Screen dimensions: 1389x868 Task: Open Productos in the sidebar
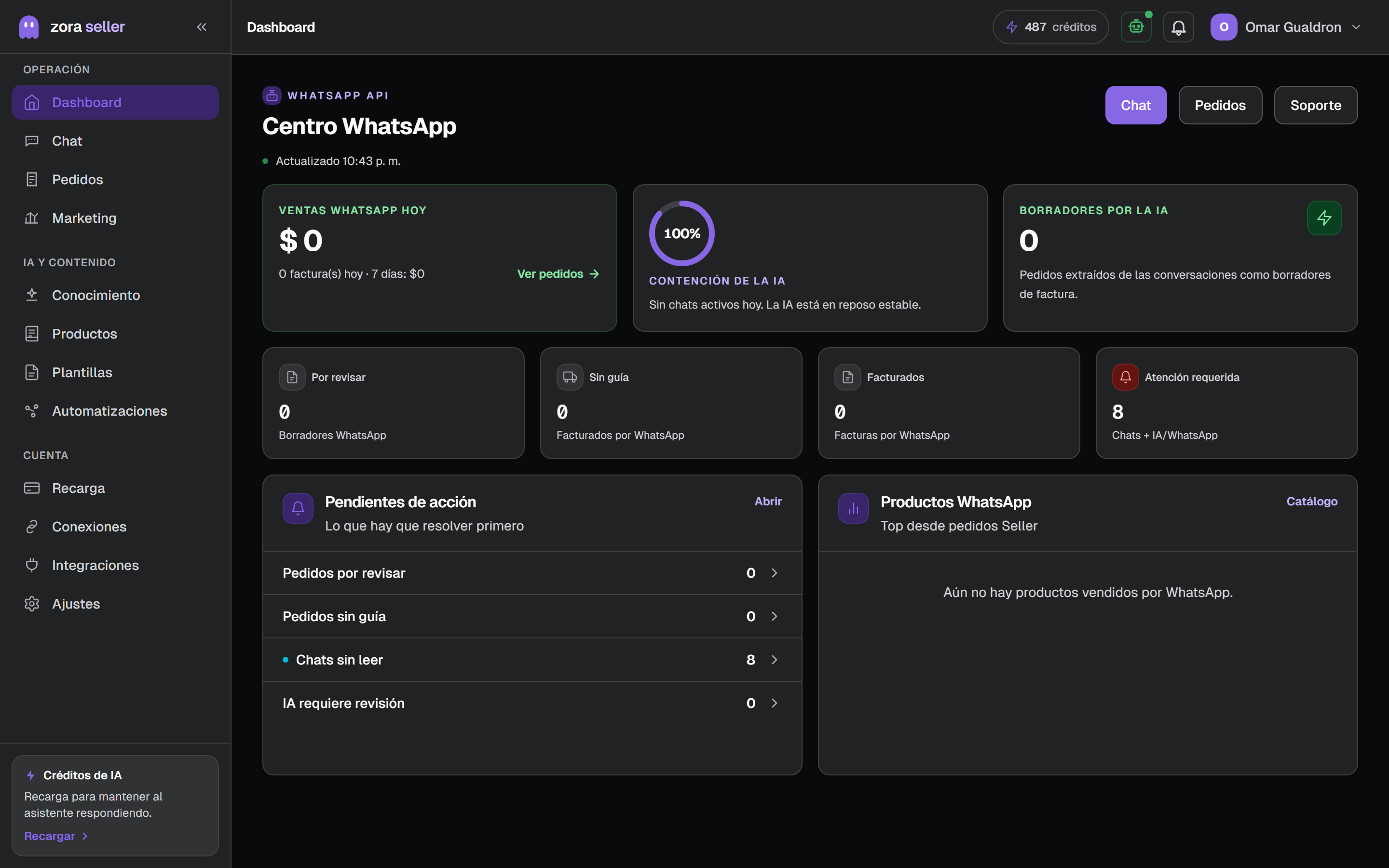[115, 334]
